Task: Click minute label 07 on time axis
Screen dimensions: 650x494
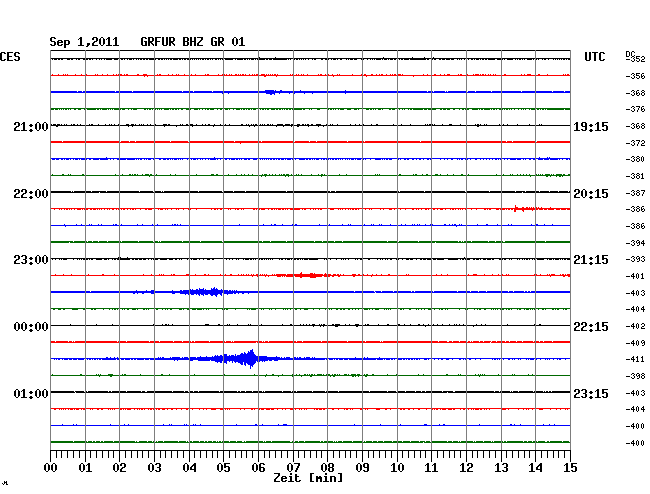Action: click(293, 467)
